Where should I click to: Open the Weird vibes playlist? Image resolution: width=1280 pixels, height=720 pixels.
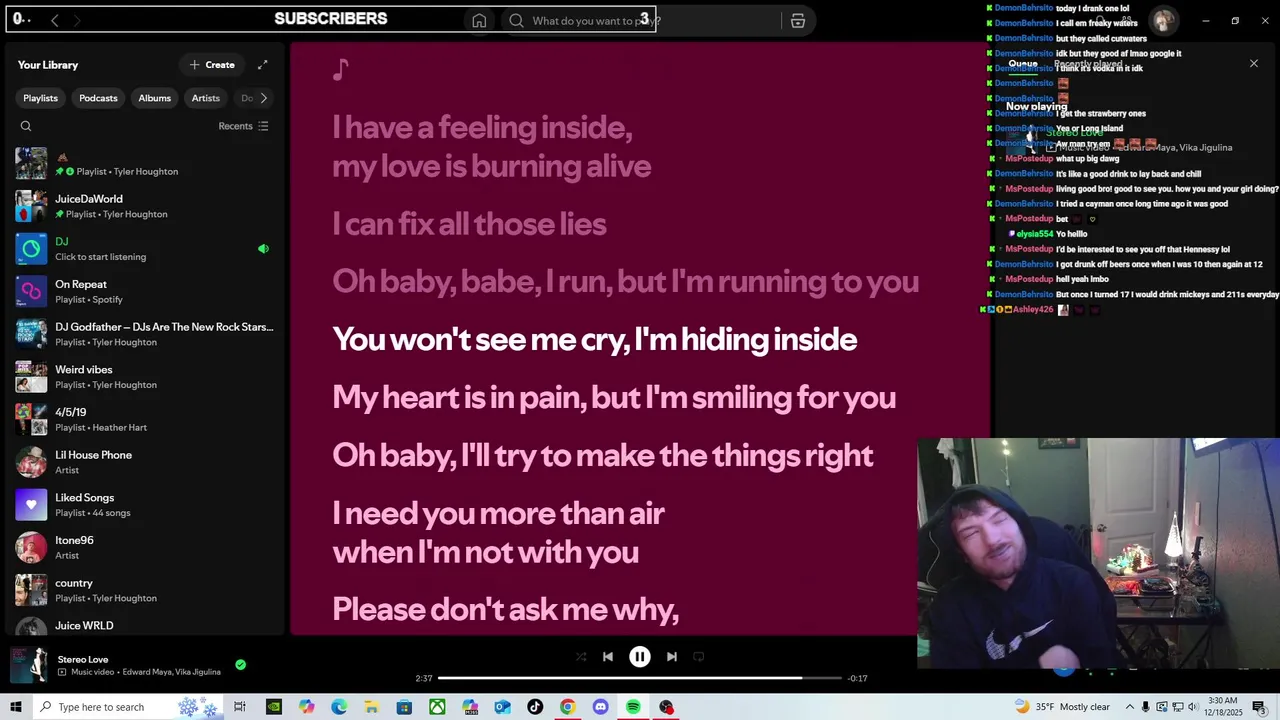tap(145, 377)
